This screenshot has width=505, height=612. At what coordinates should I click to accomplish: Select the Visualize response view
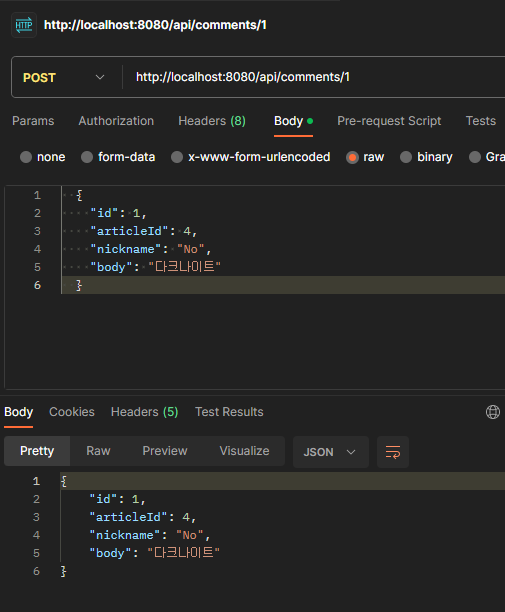tap(244, 451)
